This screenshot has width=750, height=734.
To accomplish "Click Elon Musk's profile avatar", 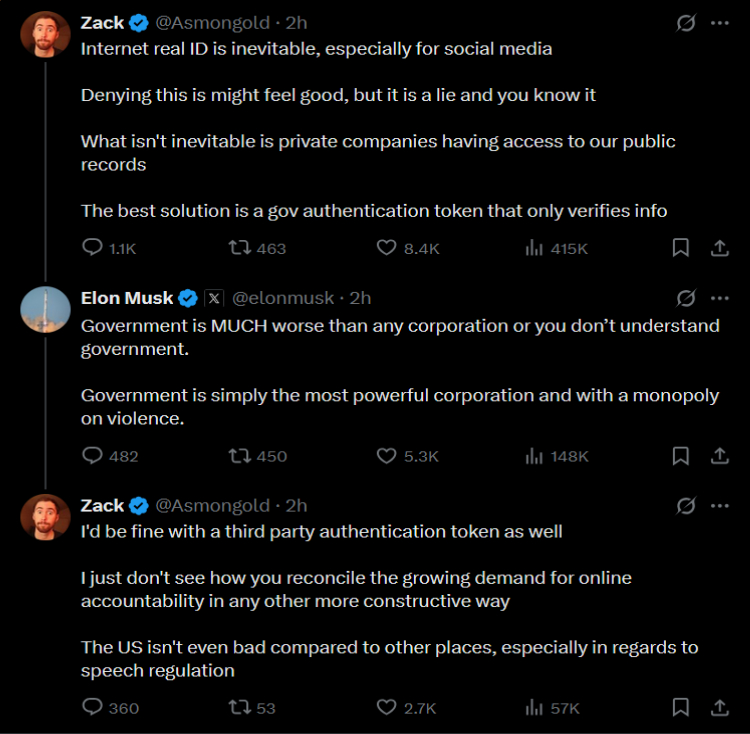I will pyautogui.click(x=45, y=309).
